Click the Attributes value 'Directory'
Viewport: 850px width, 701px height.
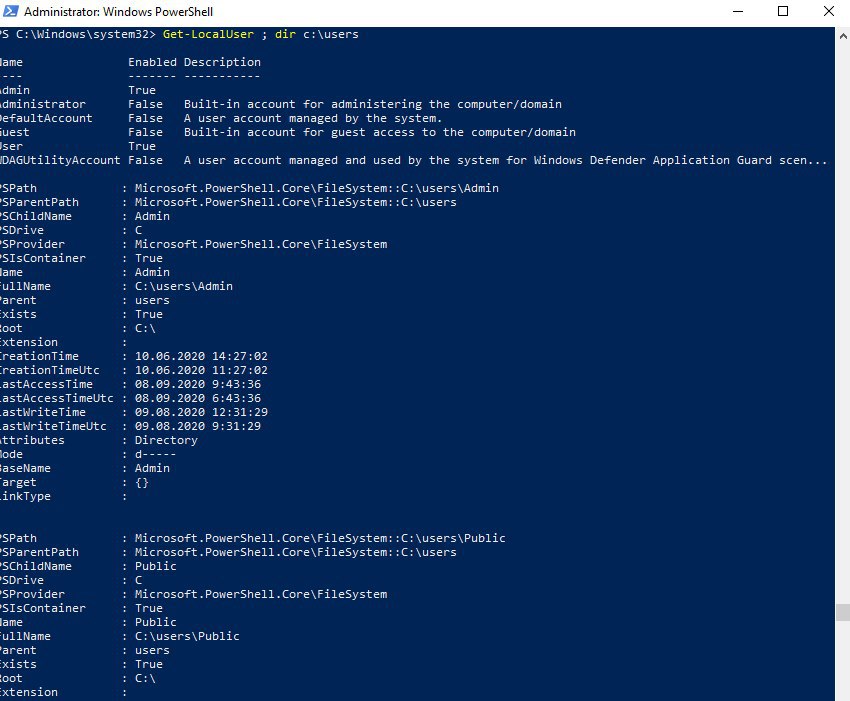pos(166,441)
